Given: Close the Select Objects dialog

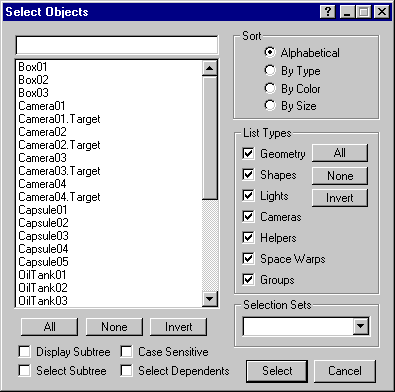Looking at the screenshot, I should (382, 12).
